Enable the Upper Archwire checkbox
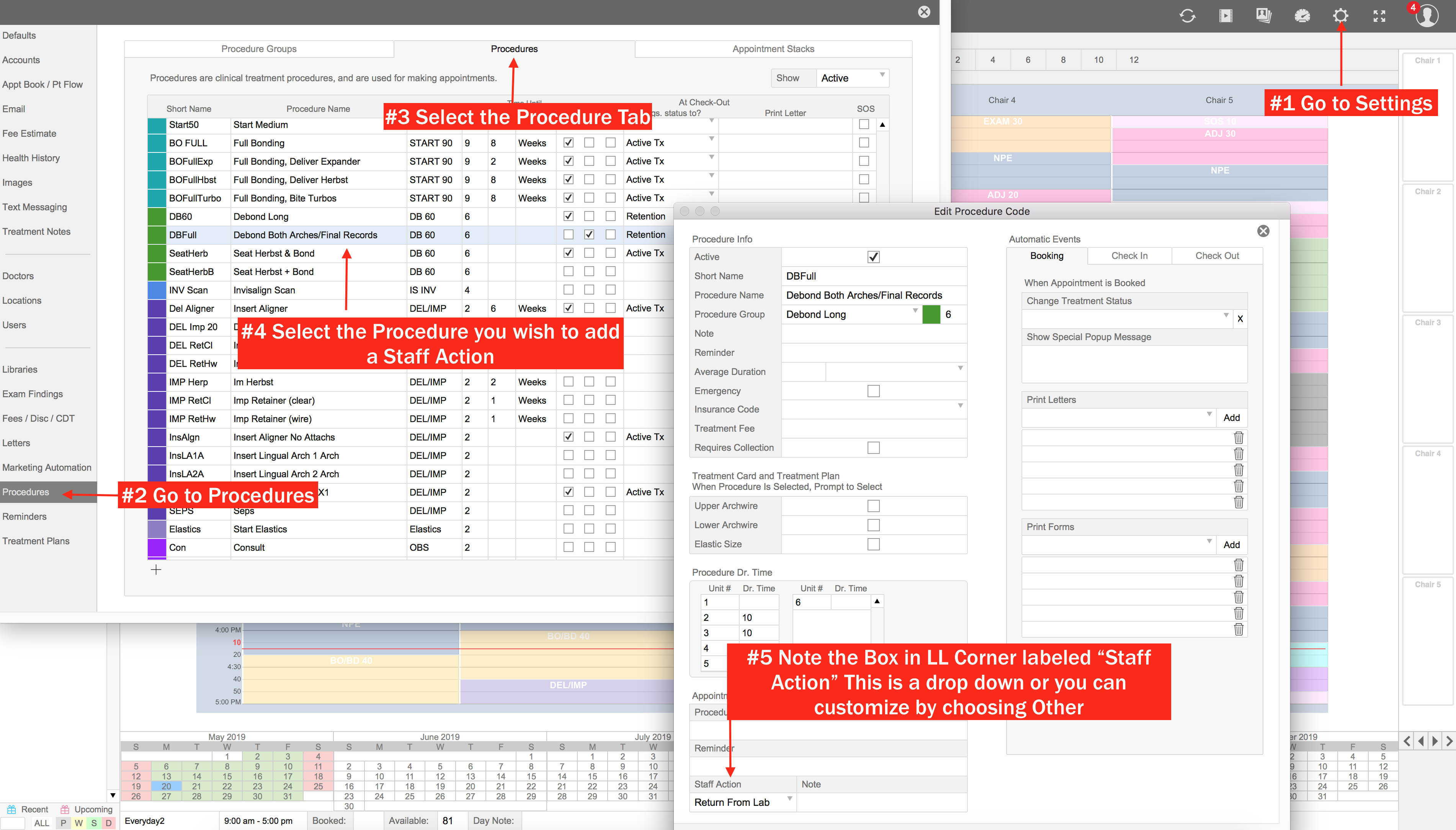This screenshot has width=1456, height=830. coord(873,506)
